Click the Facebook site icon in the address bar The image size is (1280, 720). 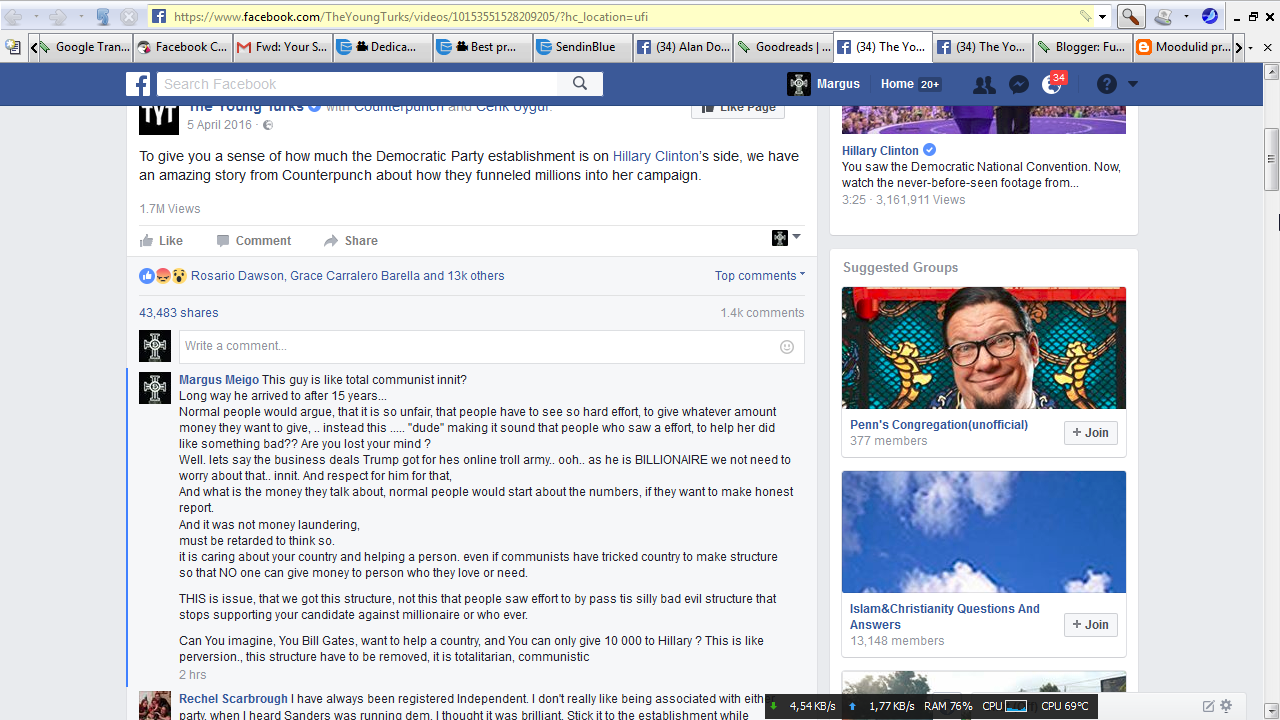[x=159, y=17]
